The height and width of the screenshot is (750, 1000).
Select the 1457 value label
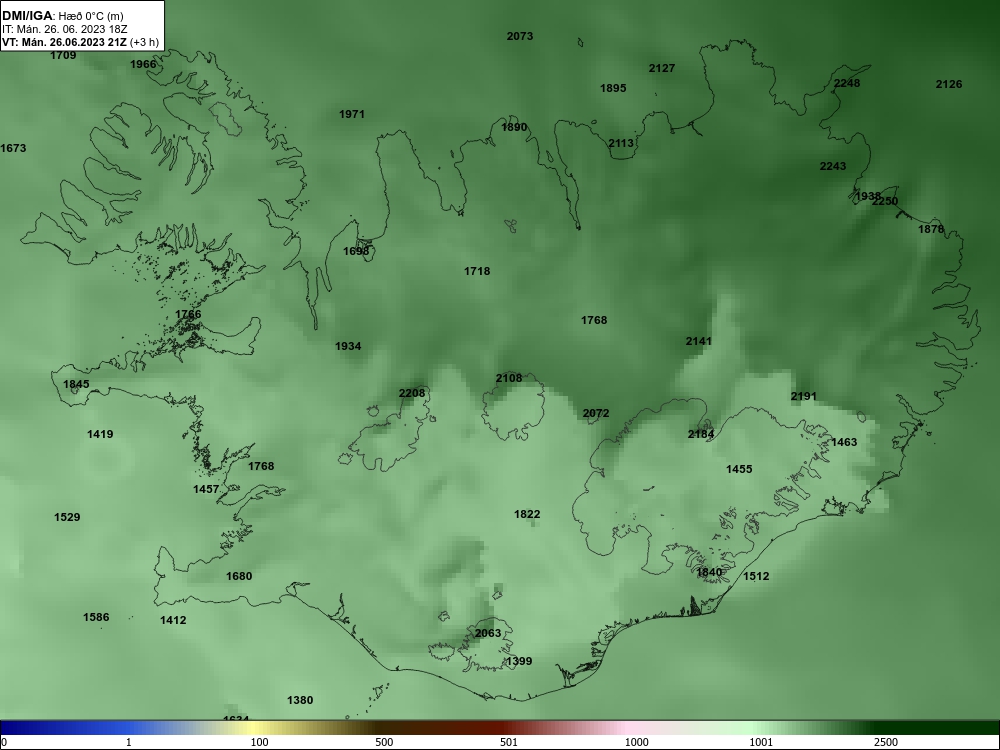tap(206, 490)
